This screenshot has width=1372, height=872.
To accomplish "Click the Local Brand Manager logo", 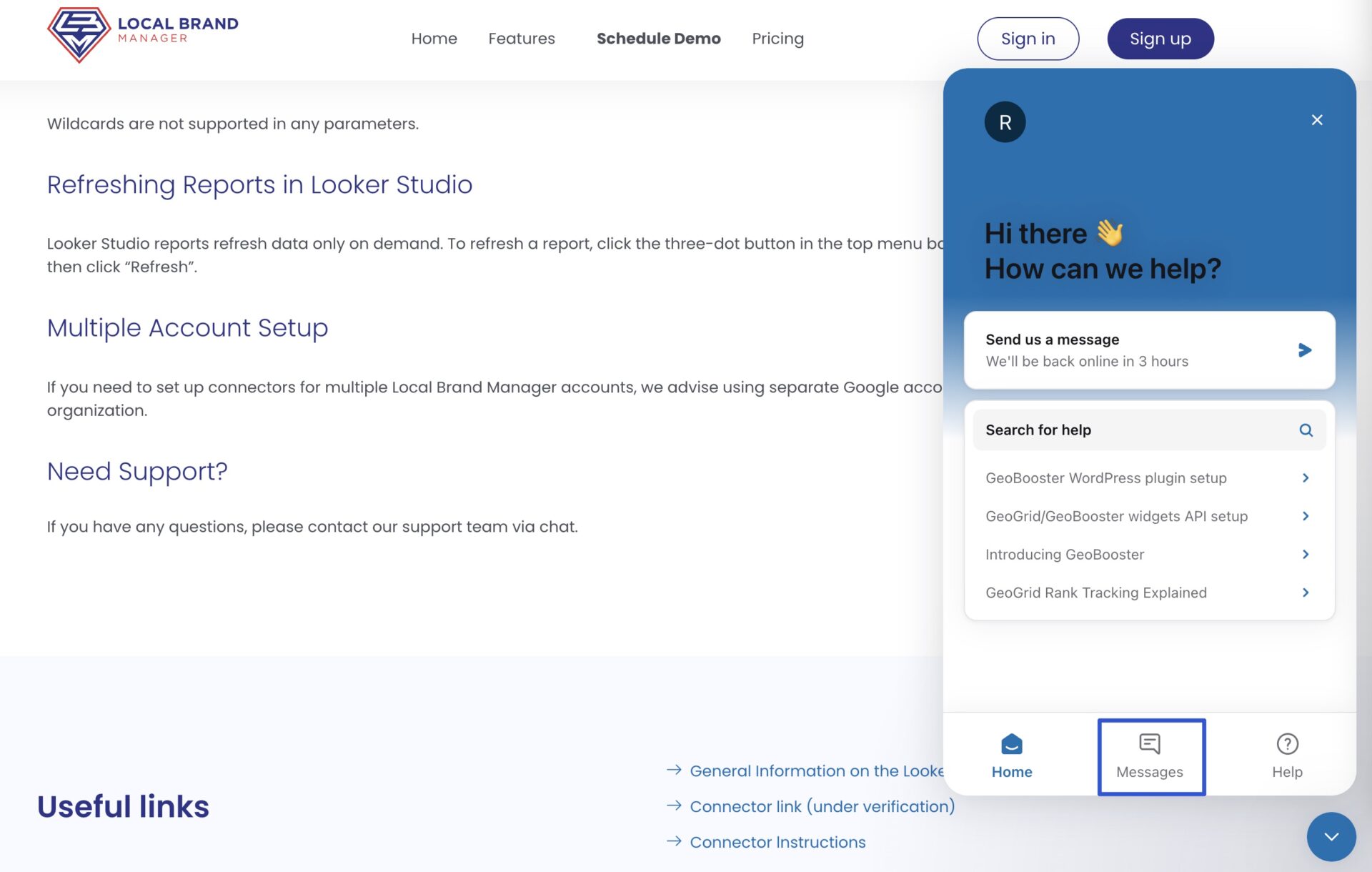I will (143, 34).
